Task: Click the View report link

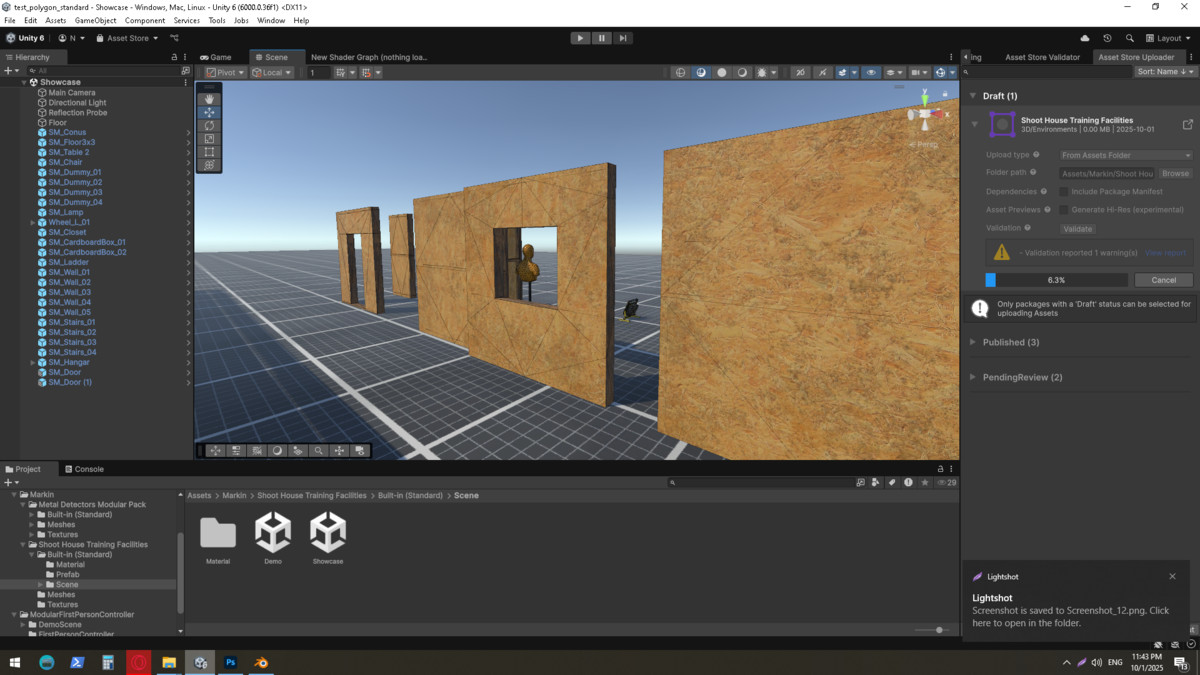Action: tap(1165, 253)
